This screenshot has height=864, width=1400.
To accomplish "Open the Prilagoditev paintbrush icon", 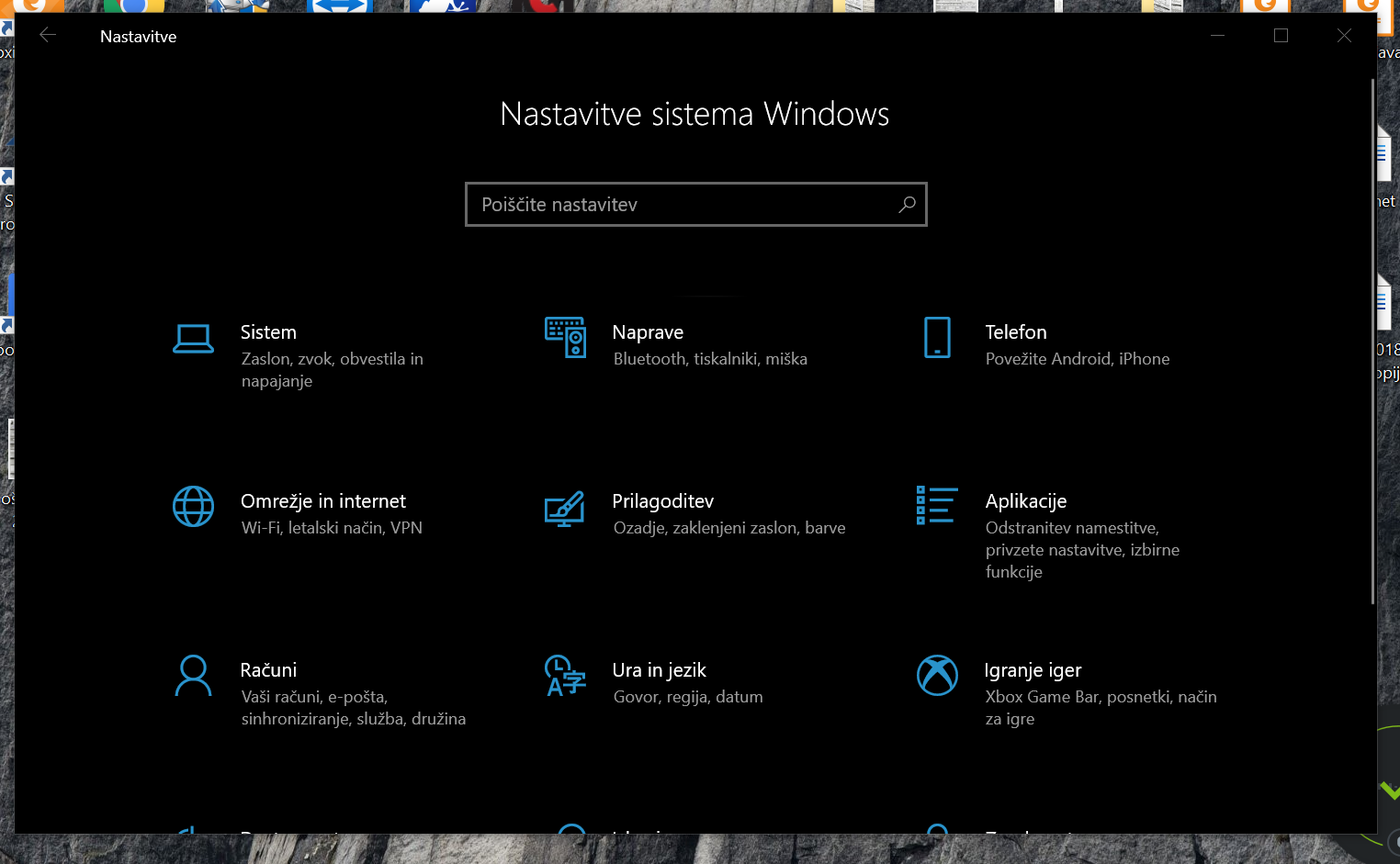I will point(565,509).
